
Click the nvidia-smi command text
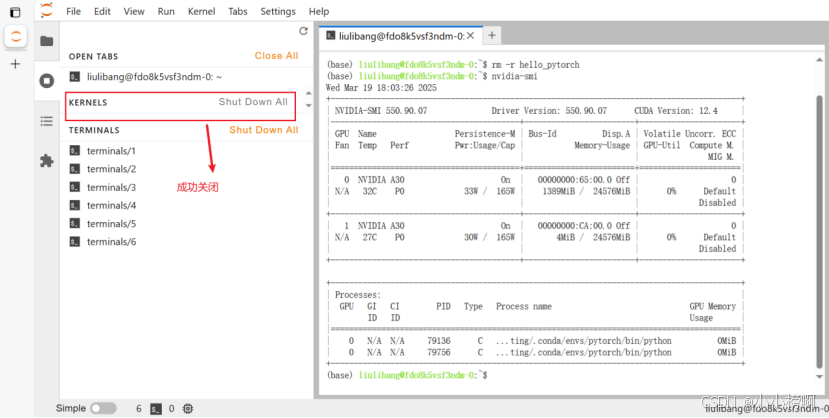(x=515, y=77)
